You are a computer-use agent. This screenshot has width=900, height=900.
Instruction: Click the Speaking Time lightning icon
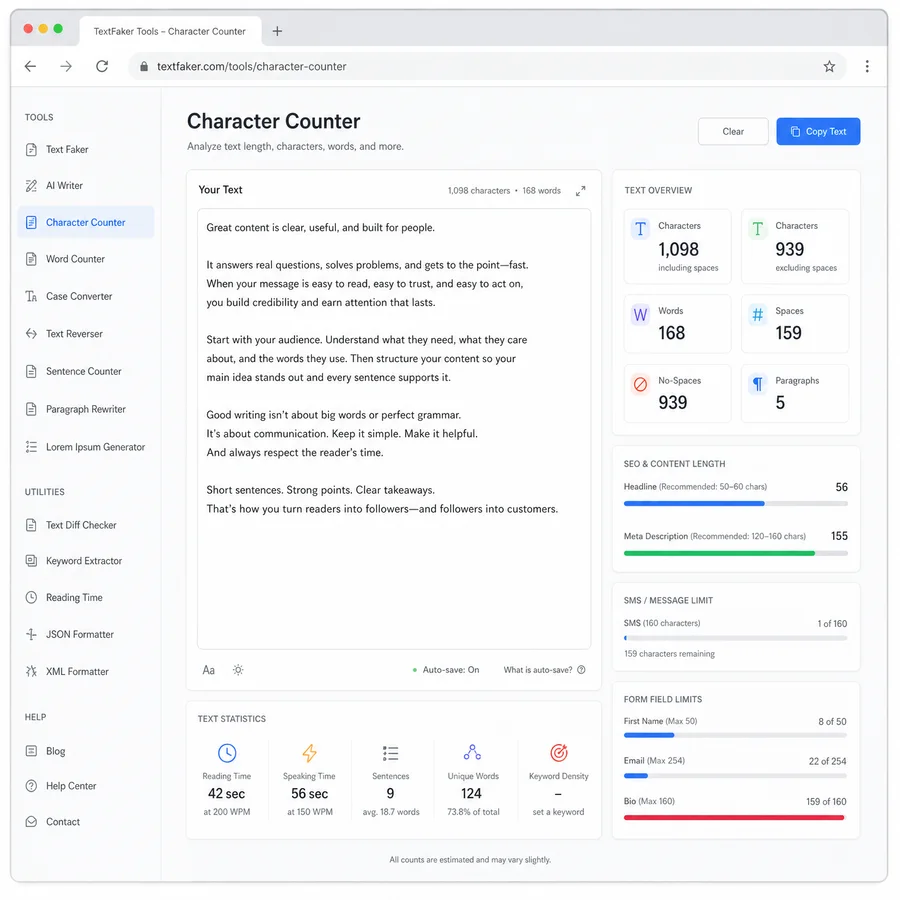pos(309,753)
